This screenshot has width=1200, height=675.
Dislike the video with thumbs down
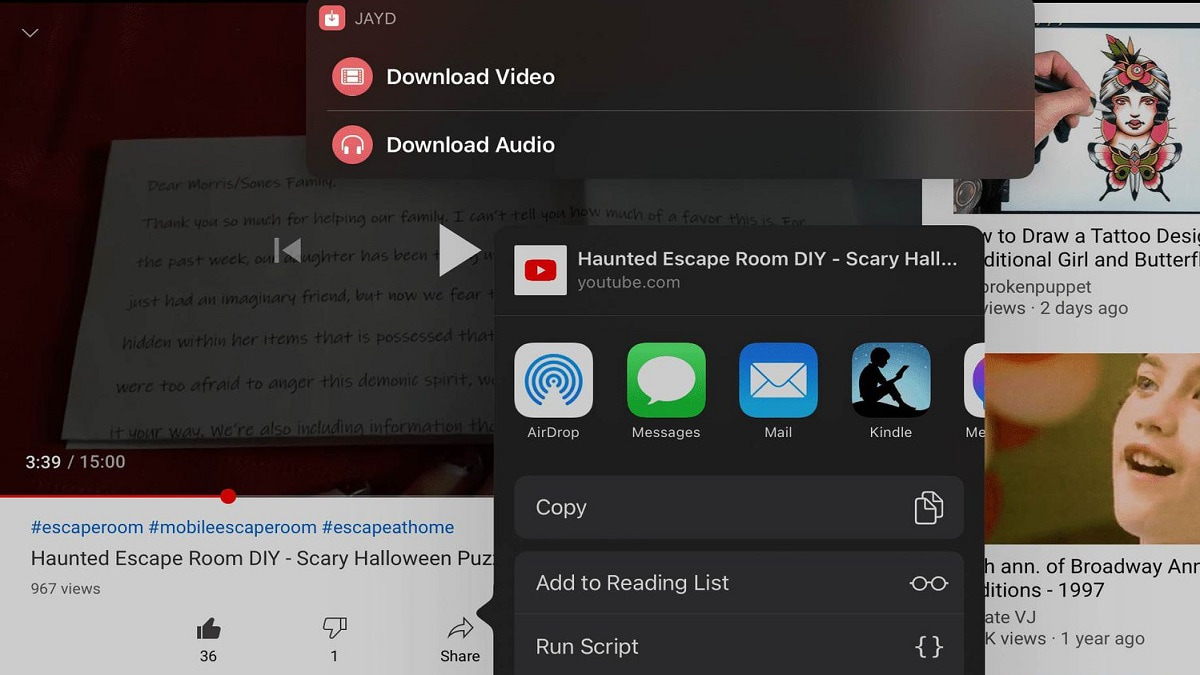[334, 629]
